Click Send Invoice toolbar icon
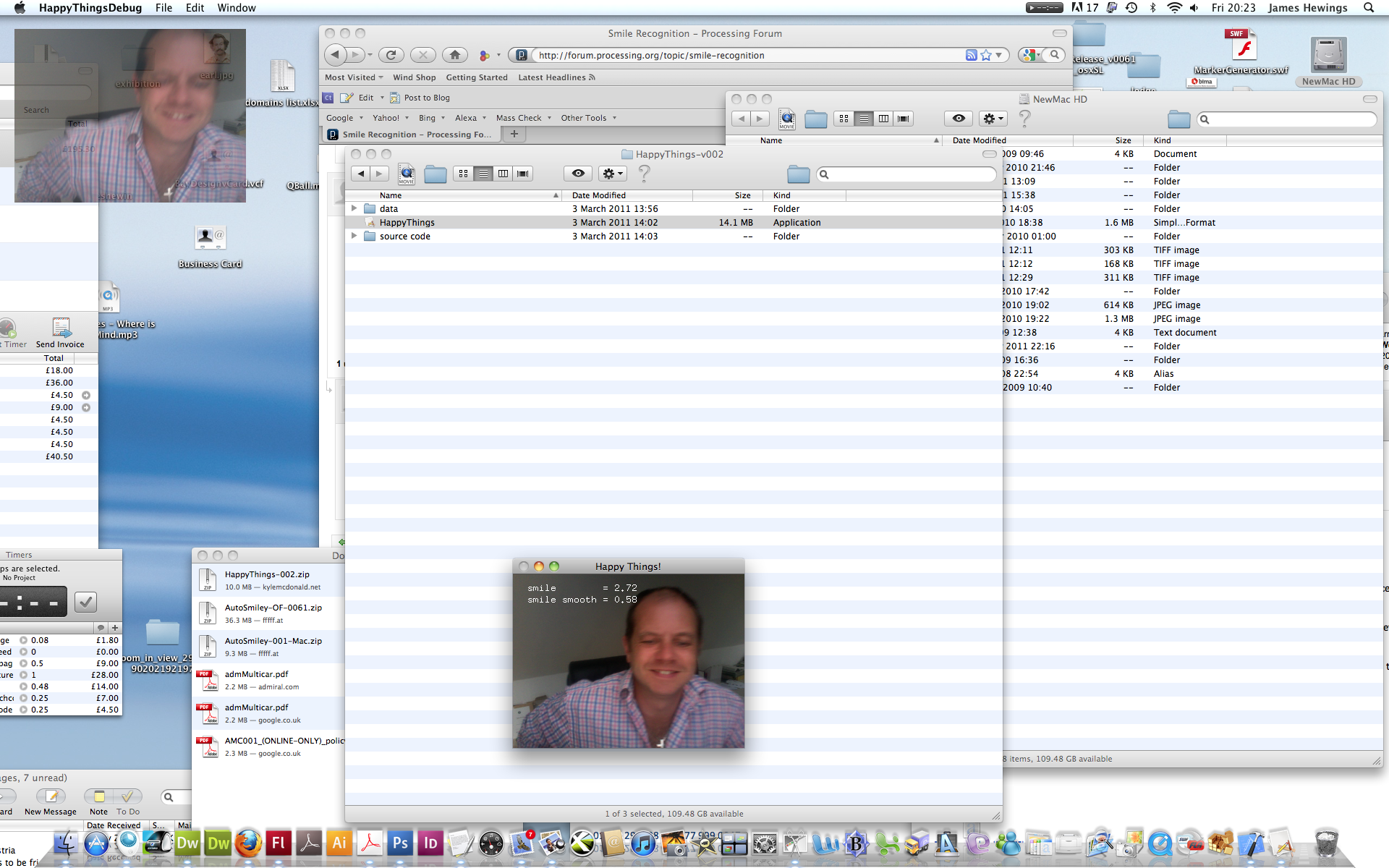 pos(60,333)
